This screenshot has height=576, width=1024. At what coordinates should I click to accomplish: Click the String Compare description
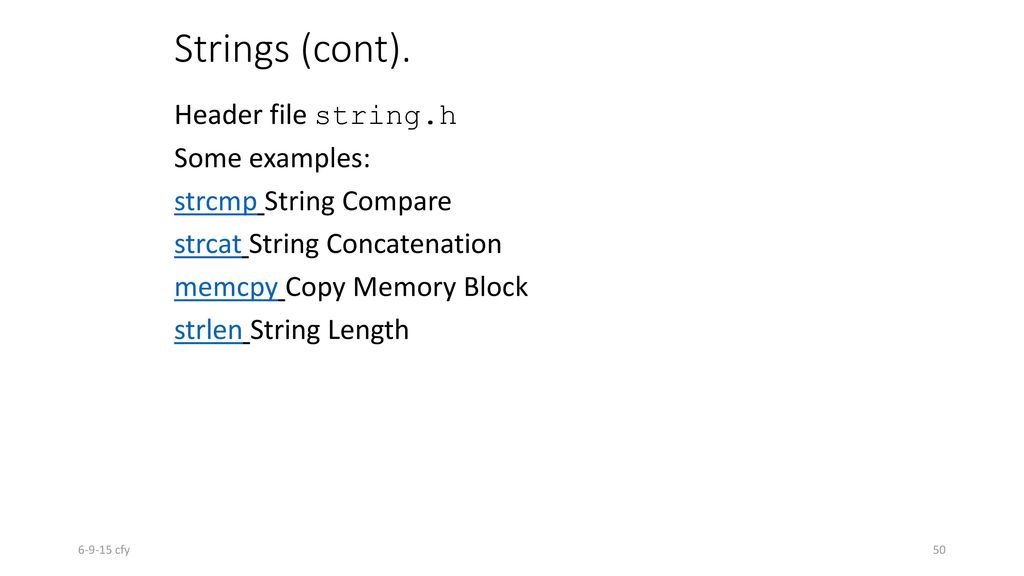(x=357, y=202)
